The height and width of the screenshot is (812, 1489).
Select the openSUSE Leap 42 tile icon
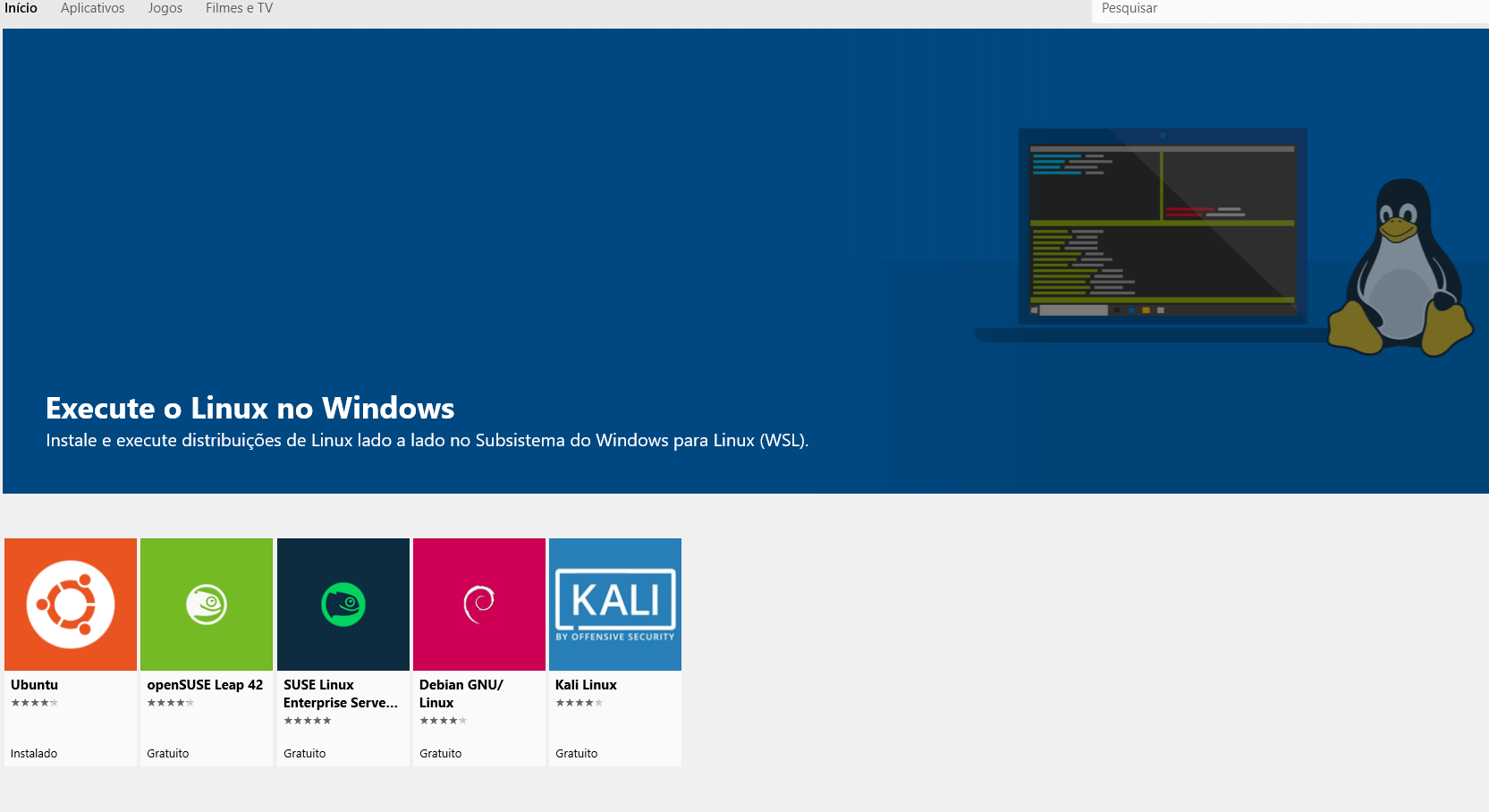[x=207, y=605]
